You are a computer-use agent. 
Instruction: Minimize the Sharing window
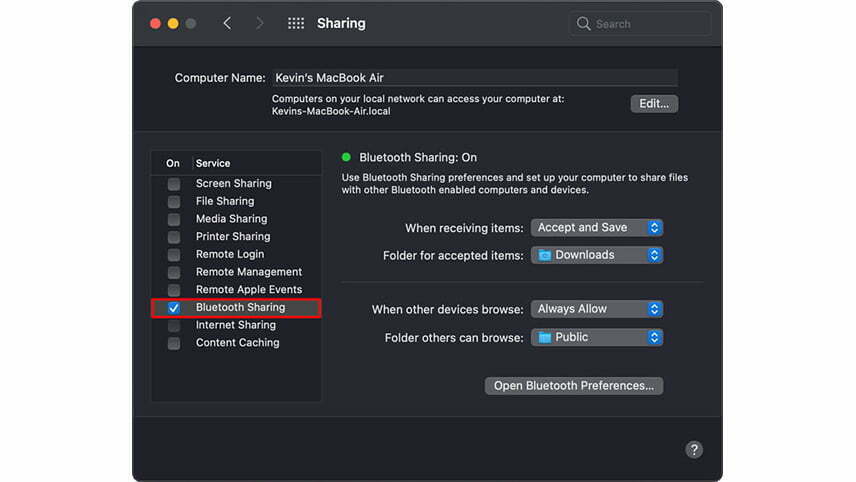(173, 23)
